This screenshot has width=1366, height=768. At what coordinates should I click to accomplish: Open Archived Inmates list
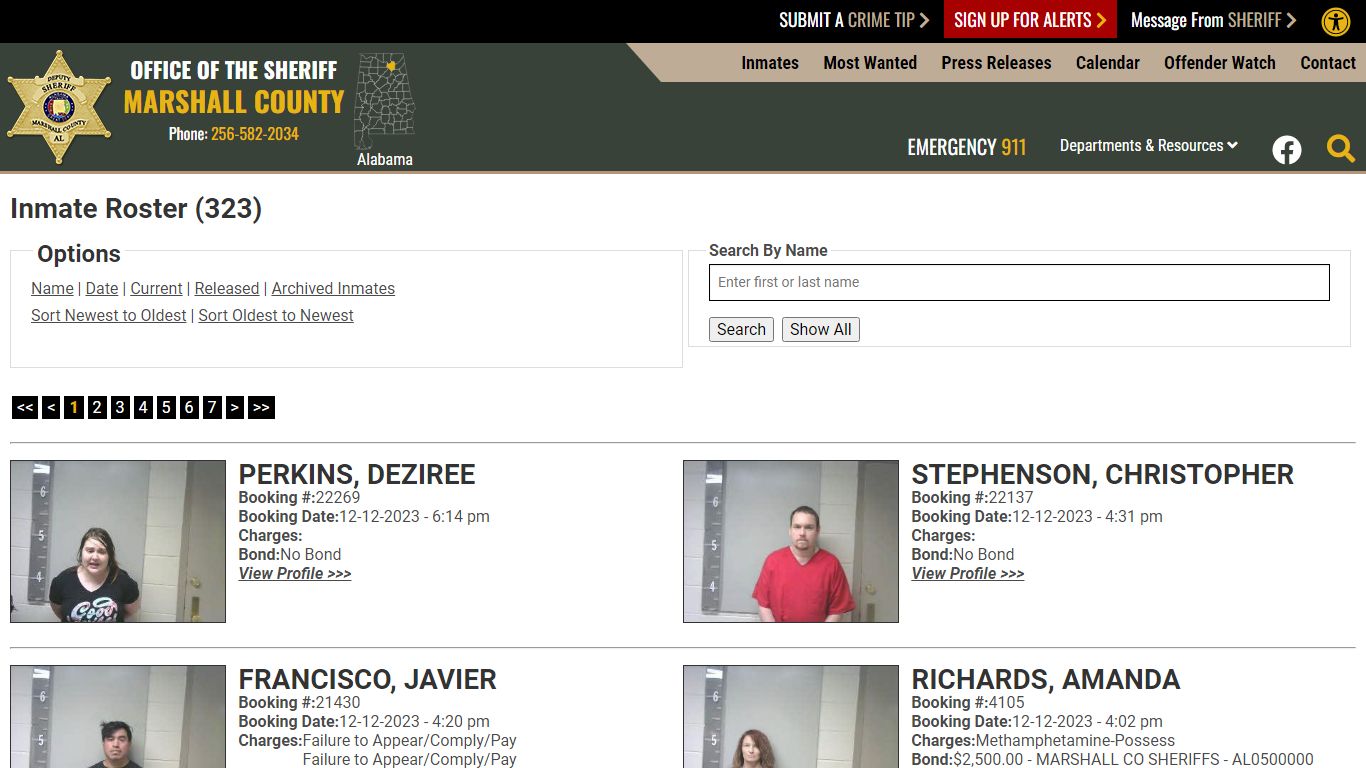pos(333,288)
